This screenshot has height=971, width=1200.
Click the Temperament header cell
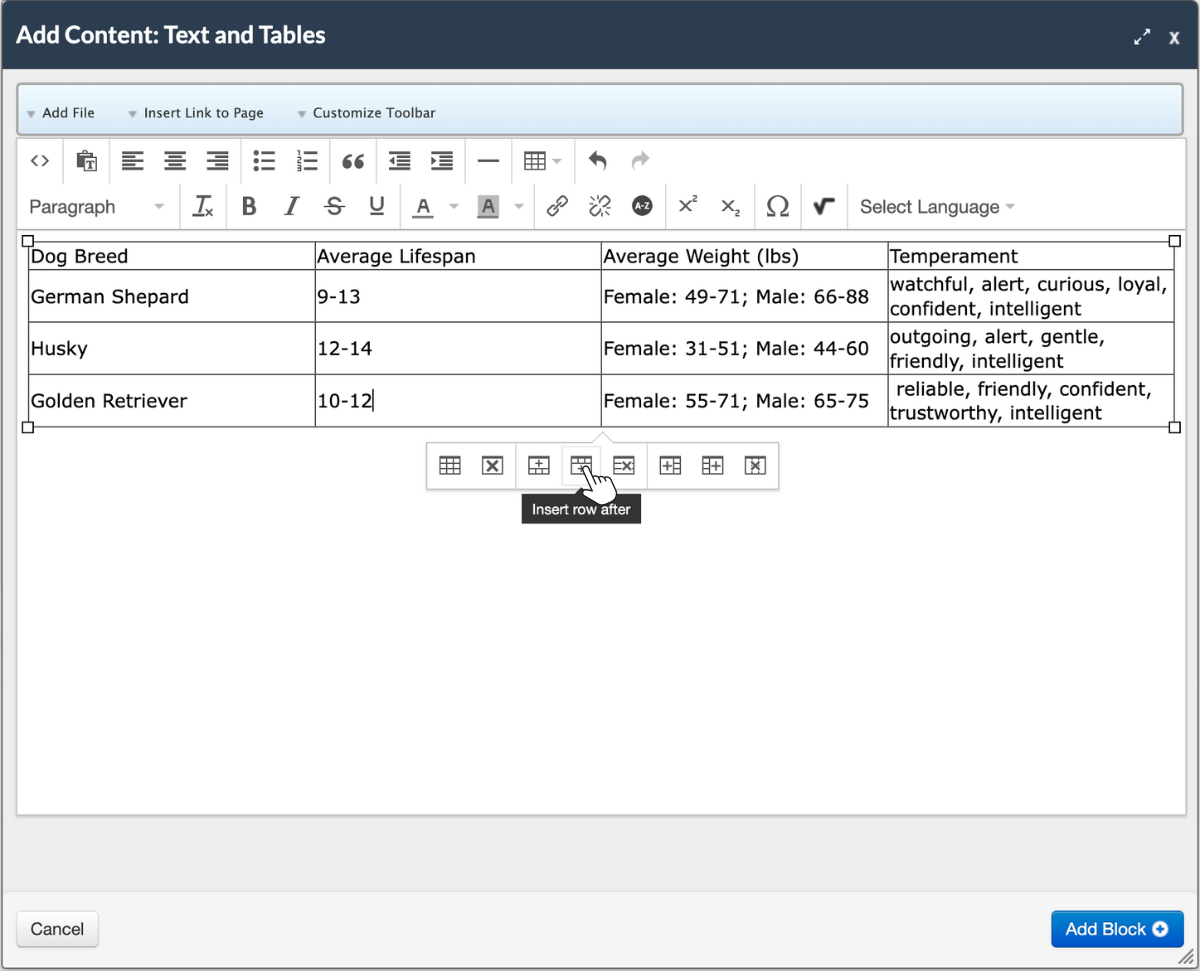click(x=1031, y=256)
